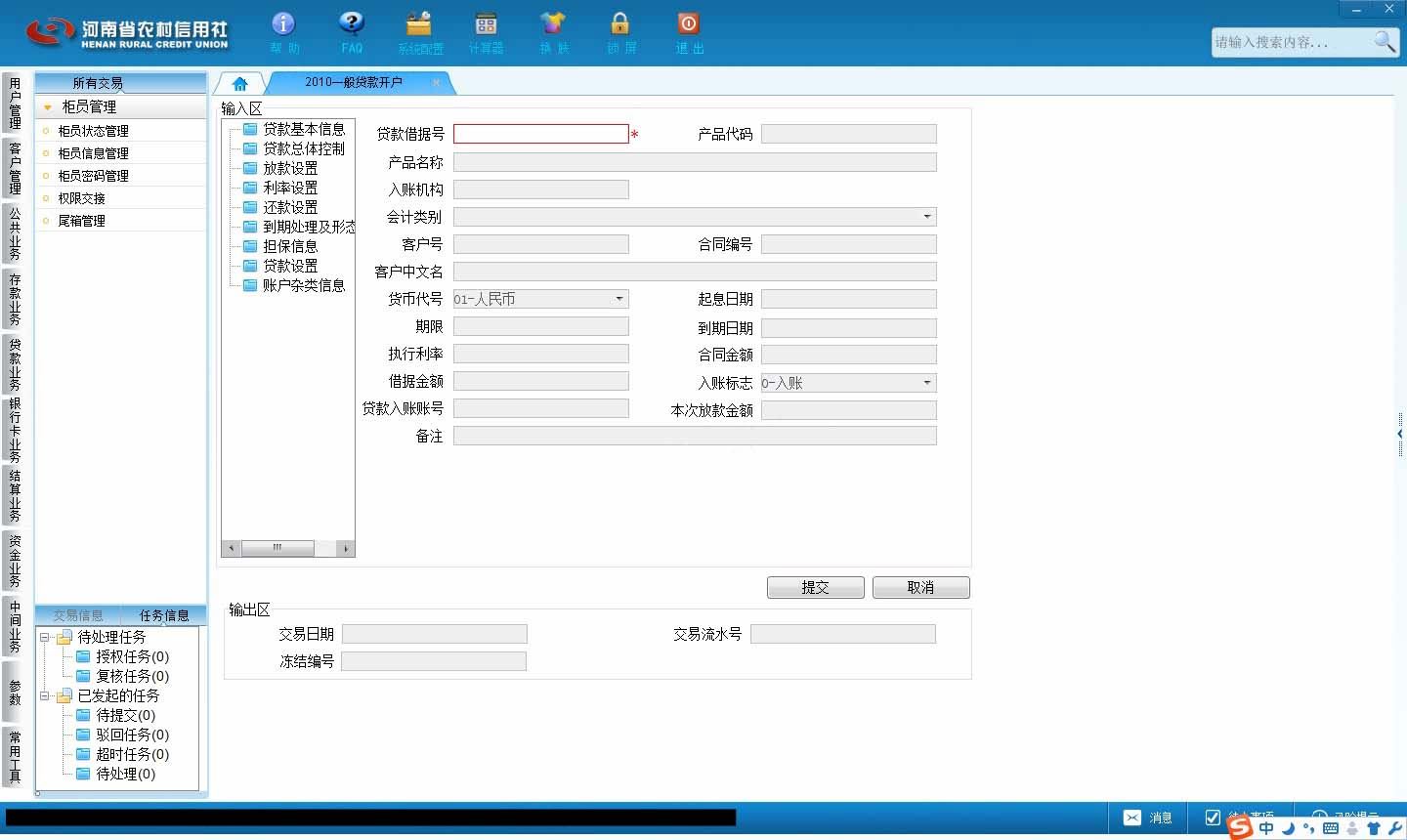Open the 入账标志 0-入账 dropdown
Screen dimensions: 1407x840
click(926, 383)
